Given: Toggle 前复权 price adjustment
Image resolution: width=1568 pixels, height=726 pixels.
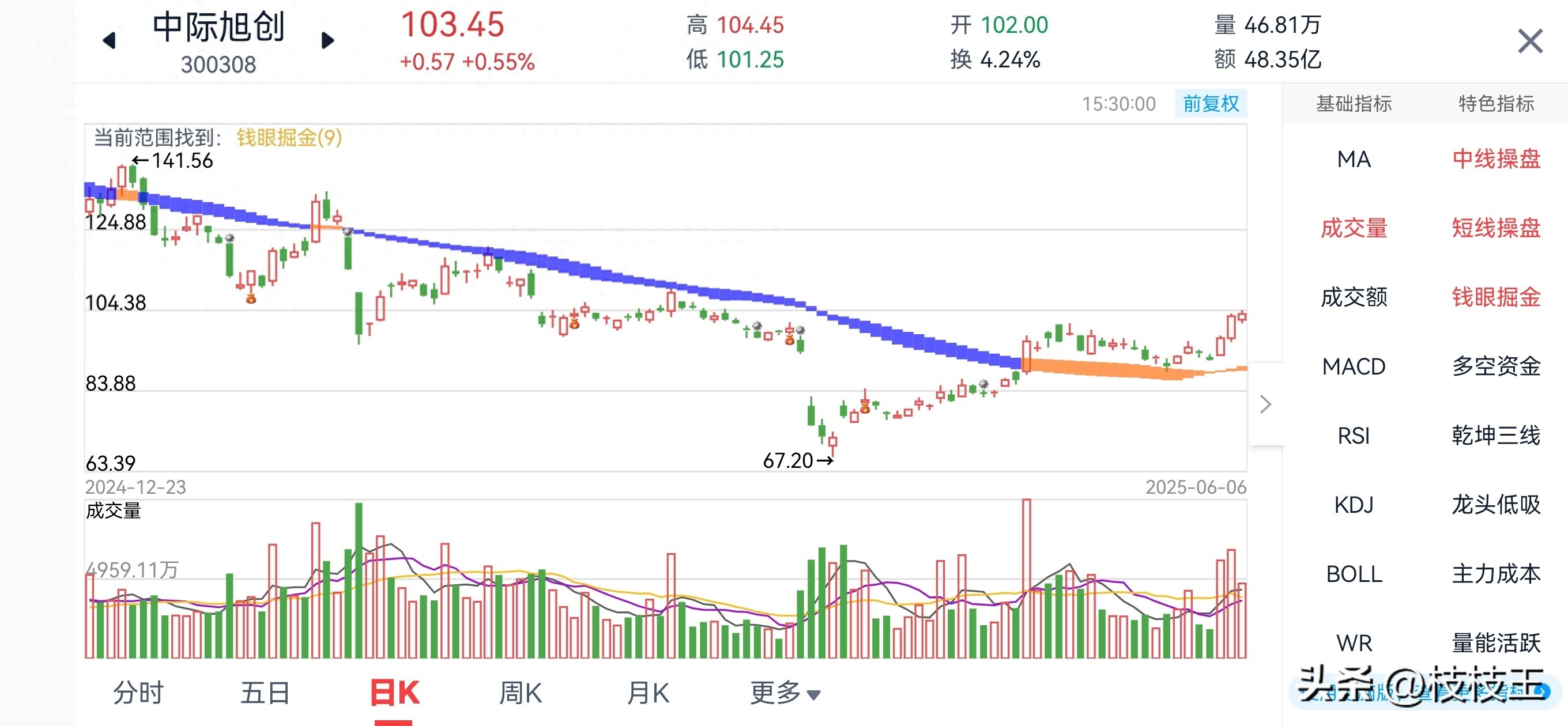Looking at the screenshot, I should [x=1211, y=104].
